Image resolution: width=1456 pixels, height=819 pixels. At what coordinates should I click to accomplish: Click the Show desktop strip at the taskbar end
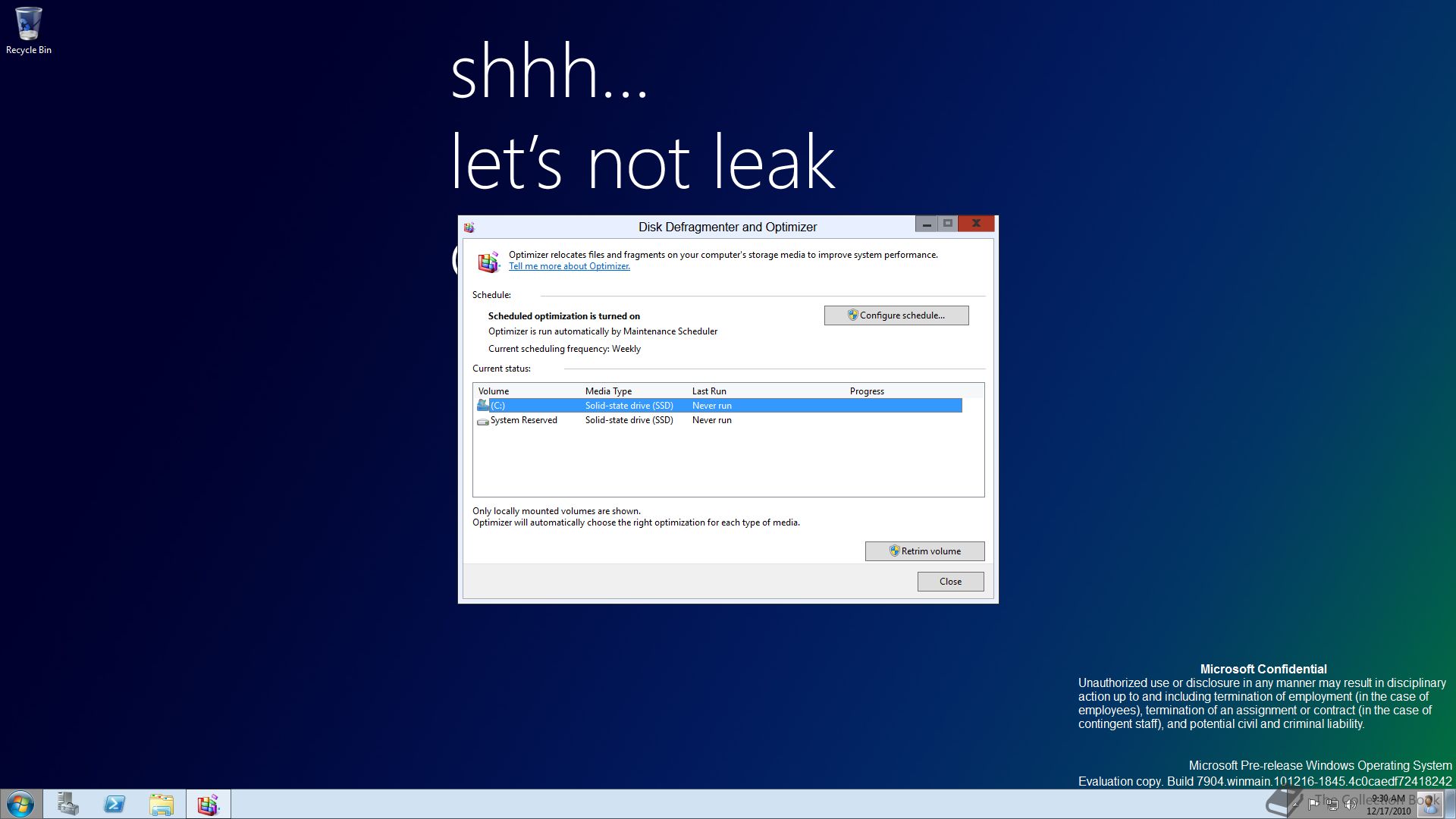coord(1450,804)
